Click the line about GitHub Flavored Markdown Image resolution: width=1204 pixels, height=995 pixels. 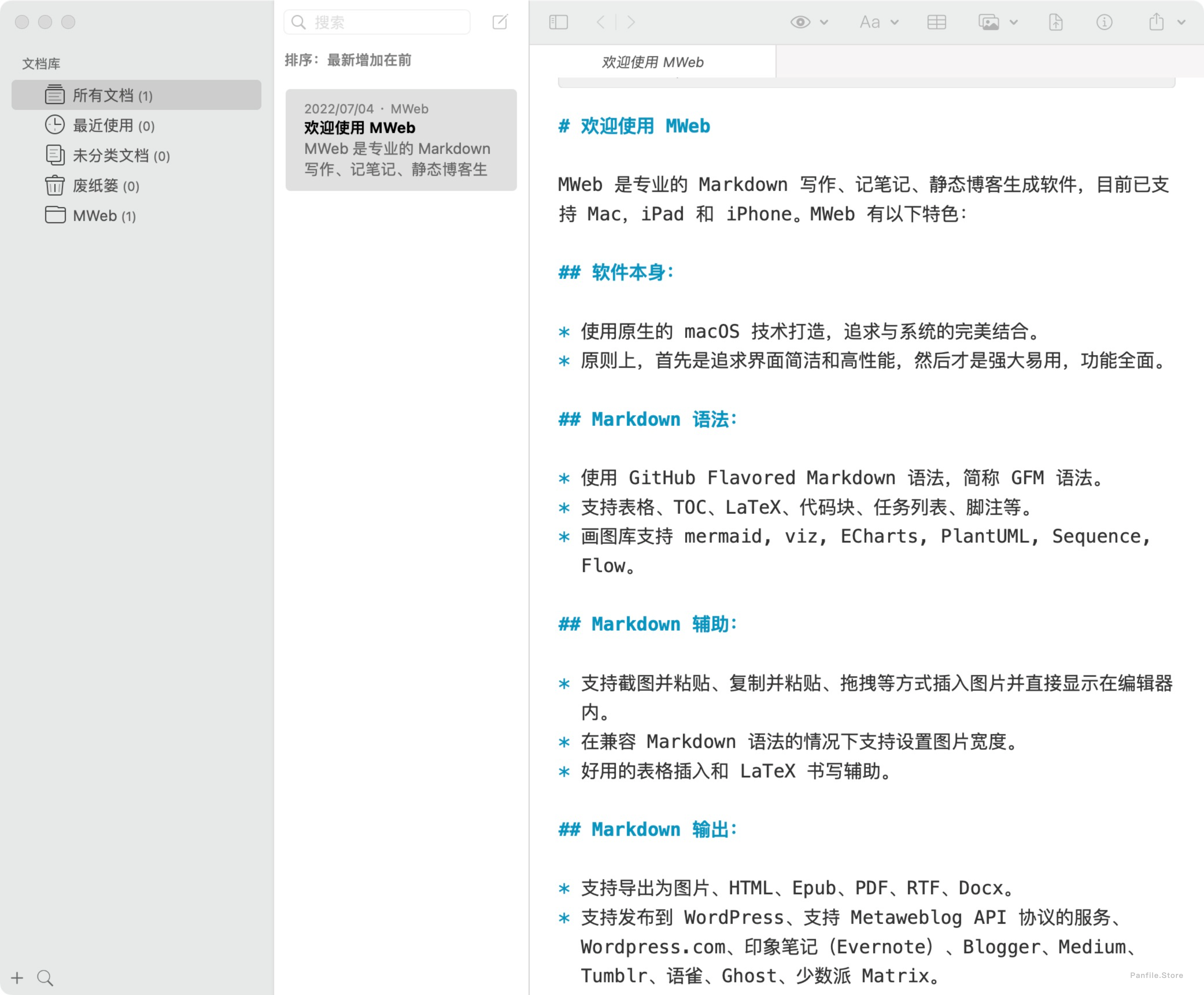pos(842,478)
